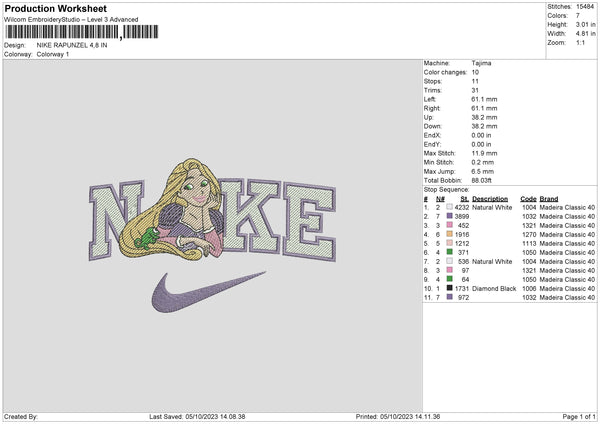The image size is (600, 424).
Task: Click the 'Description' column header
Action: click(x=490, y=199)
